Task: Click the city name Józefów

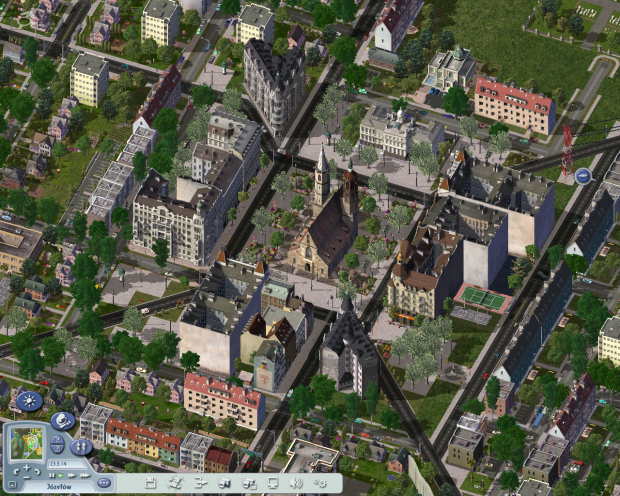Action: tap(59, 487)
